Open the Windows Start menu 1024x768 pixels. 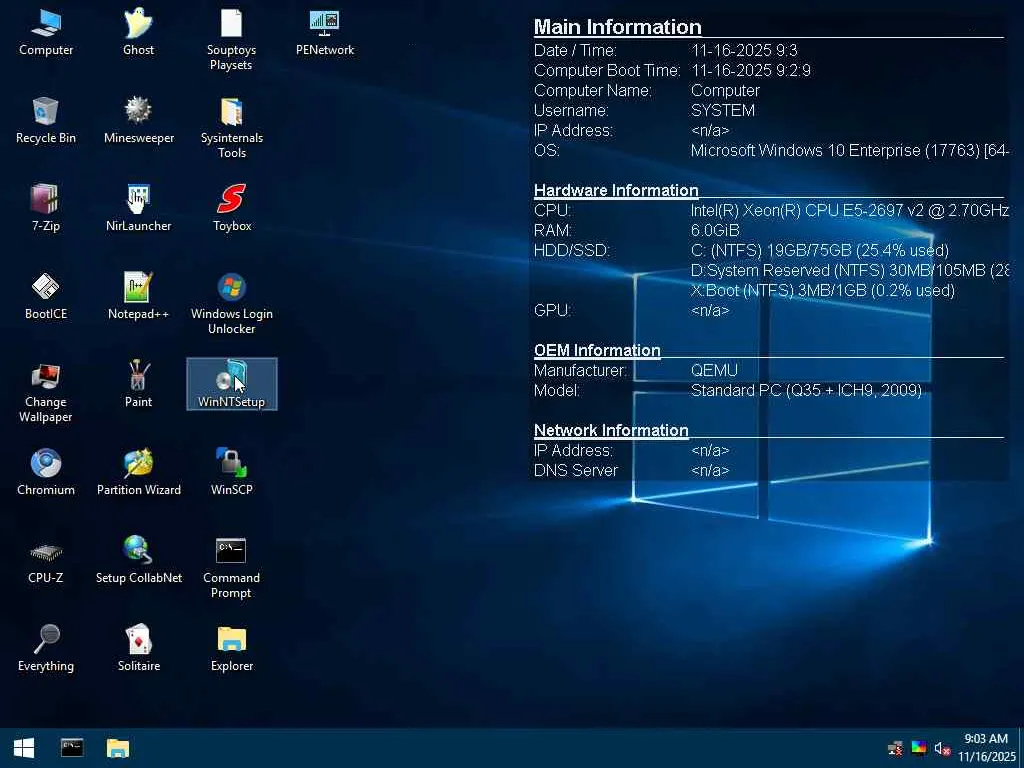(24, 748)
